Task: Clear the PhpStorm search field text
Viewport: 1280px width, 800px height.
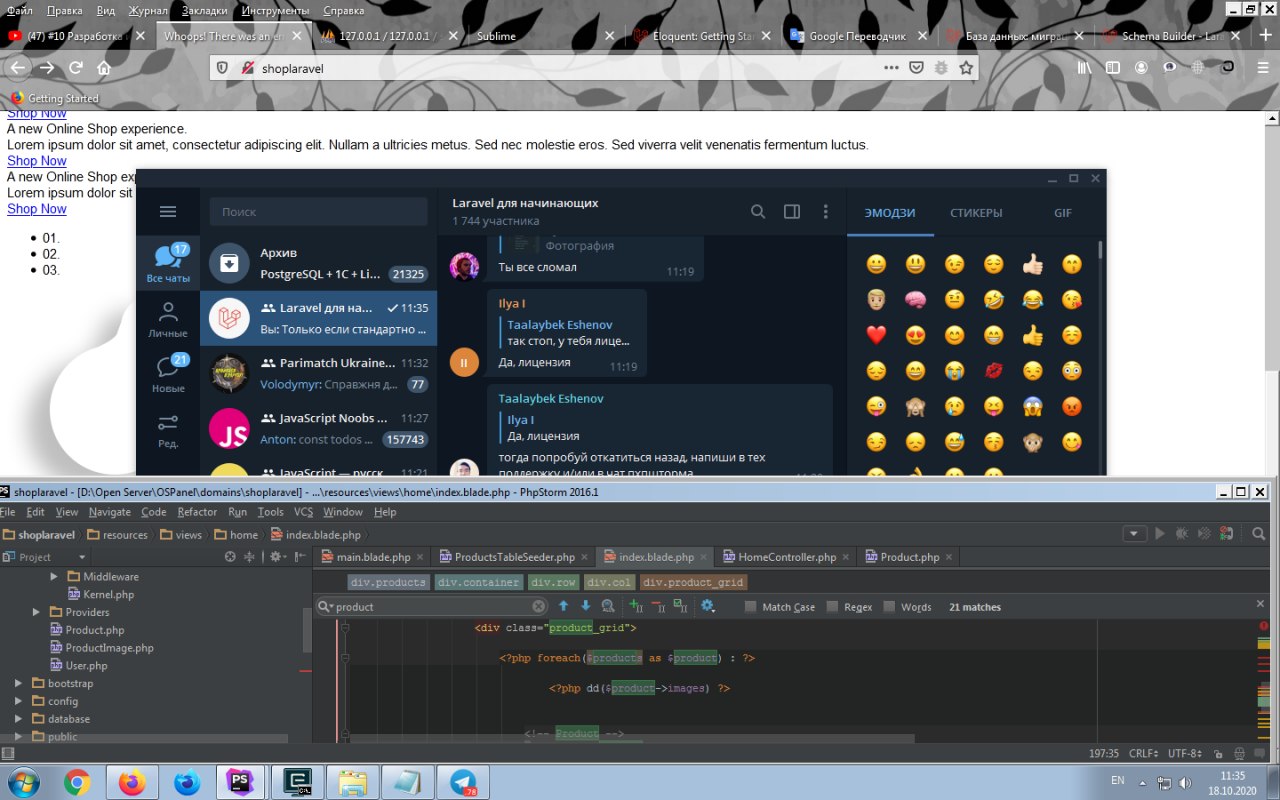Action: [x=539, y=606]
